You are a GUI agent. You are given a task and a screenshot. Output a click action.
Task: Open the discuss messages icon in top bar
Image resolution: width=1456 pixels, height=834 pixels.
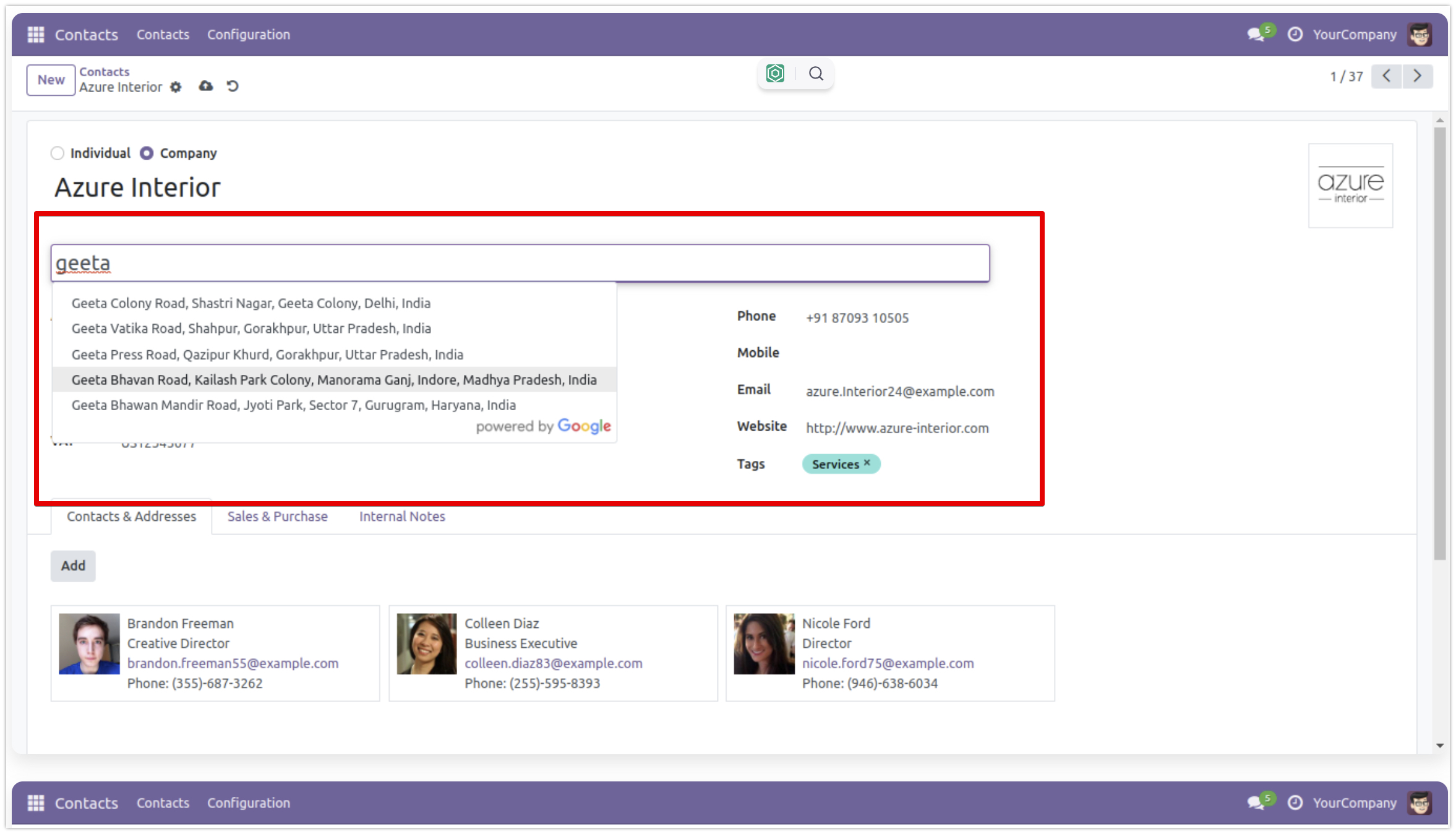tap(1256, 34)
